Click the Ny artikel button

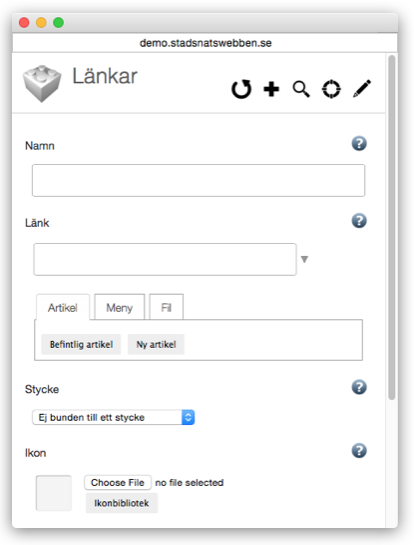[156, 344]
